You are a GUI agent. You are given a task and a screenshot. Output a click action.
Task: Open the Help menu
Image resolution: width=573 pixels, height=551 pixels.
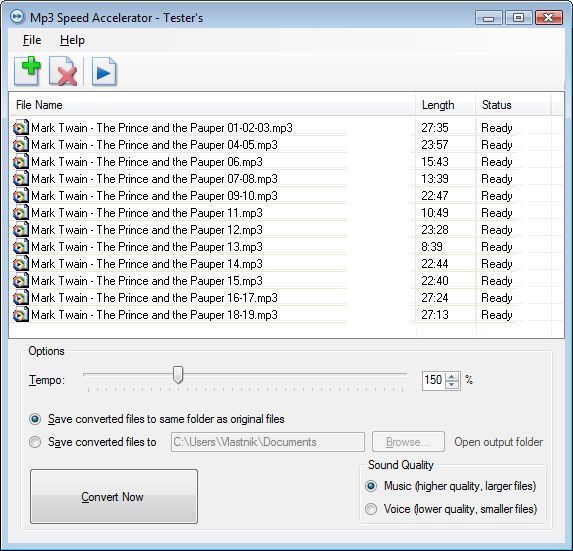[72, 40]
